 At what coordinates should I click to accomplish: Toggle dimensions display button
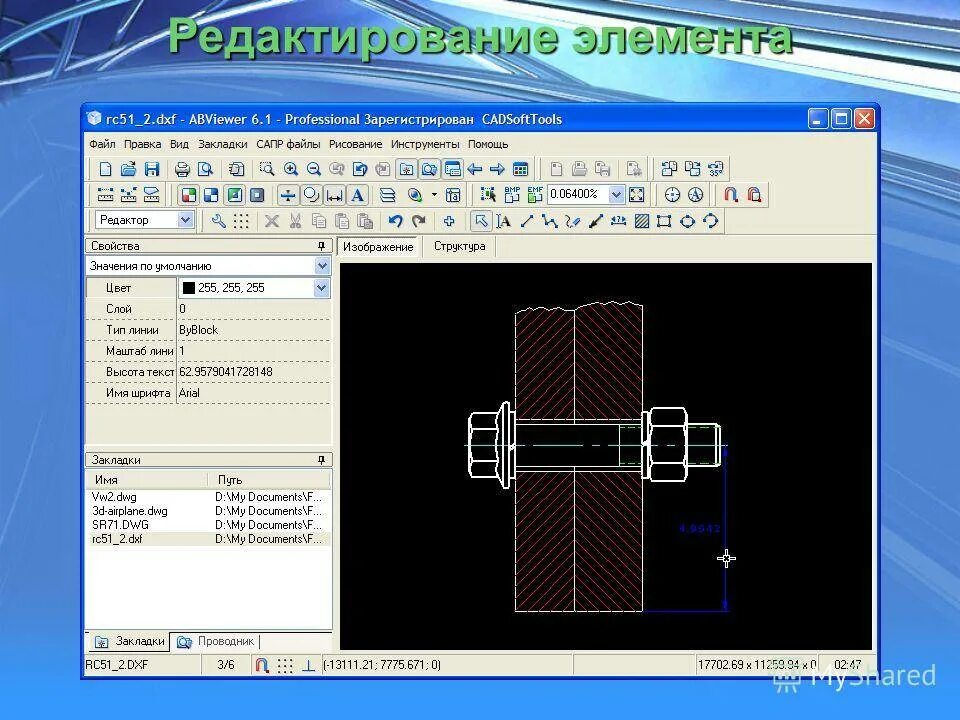click(x=334, y=195)
